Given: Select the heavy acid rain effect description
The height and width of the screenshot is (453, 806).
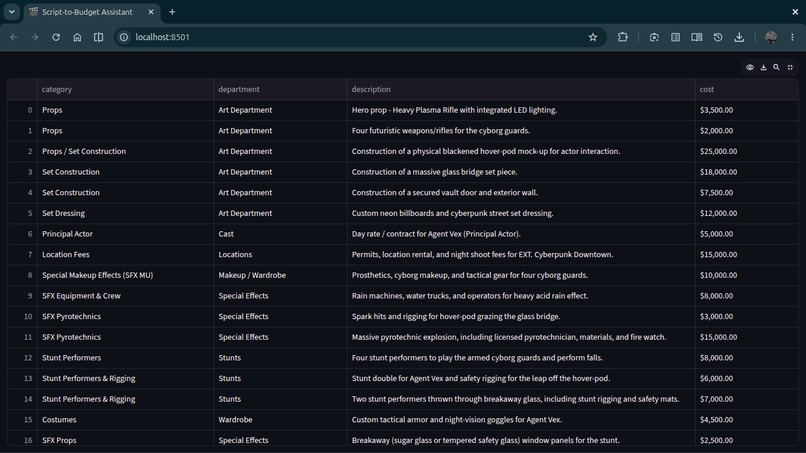Looking at the screenshot, I should click(x=521, y=296).
